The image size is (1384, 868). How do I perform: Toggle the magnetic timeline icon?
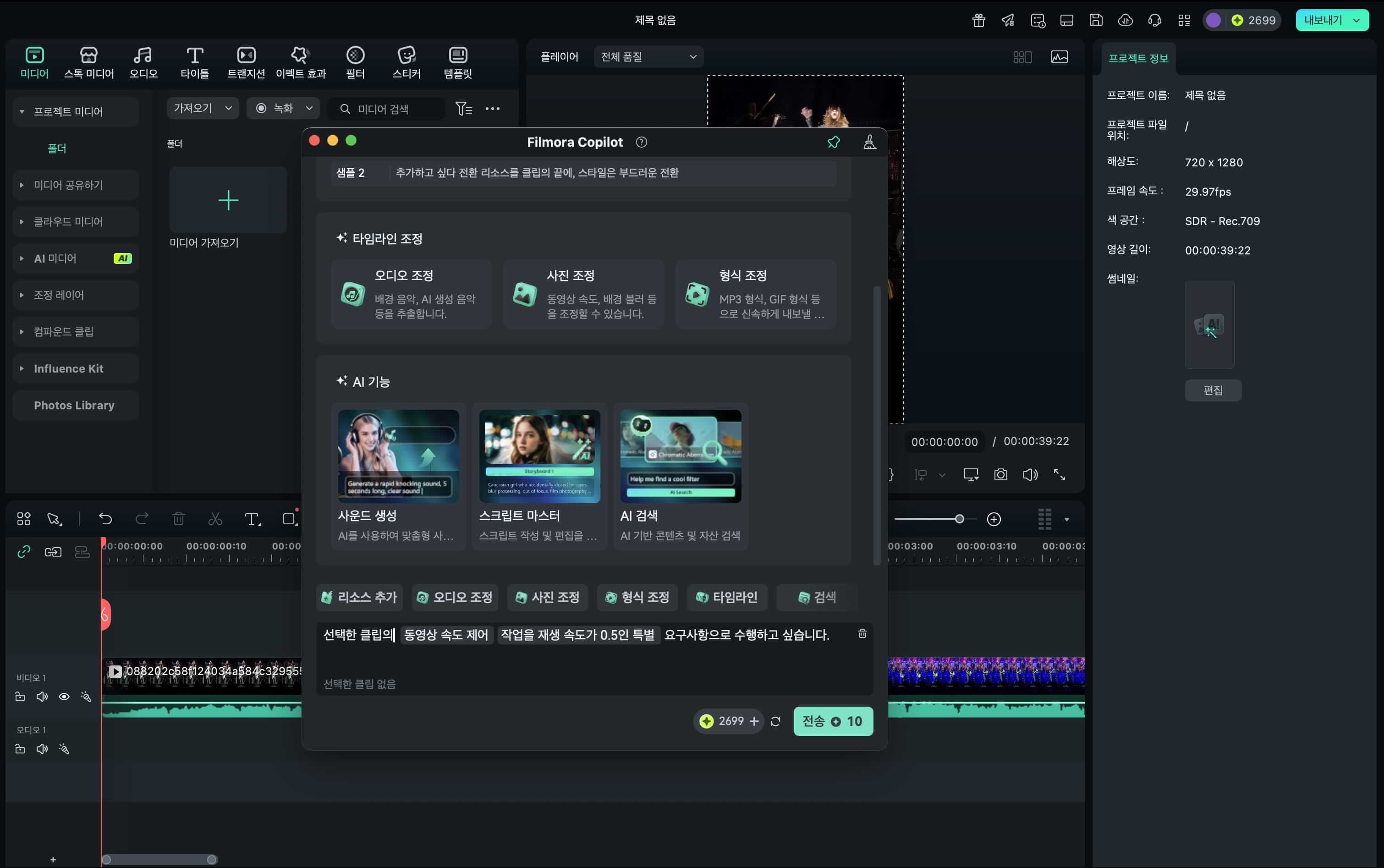point(82,552)
